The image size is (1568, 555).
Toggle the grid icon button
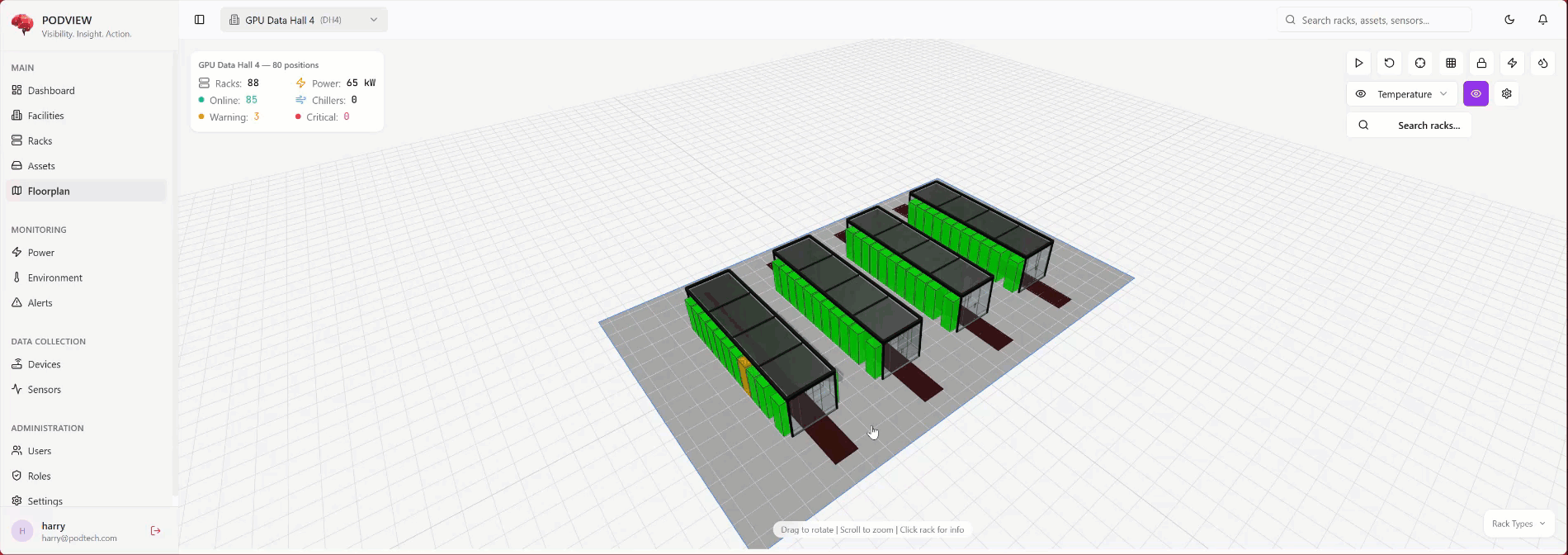[x=1451, y=63]
